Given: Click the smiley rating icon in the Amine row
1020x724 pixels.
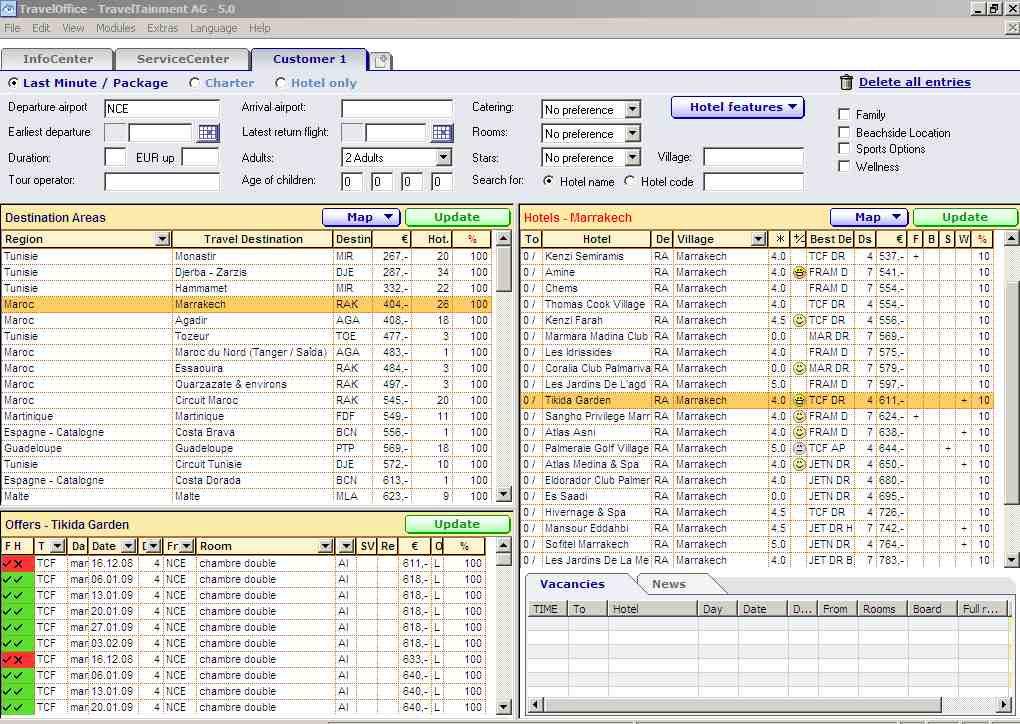Looking at the screenshot, I should point(799,273).
